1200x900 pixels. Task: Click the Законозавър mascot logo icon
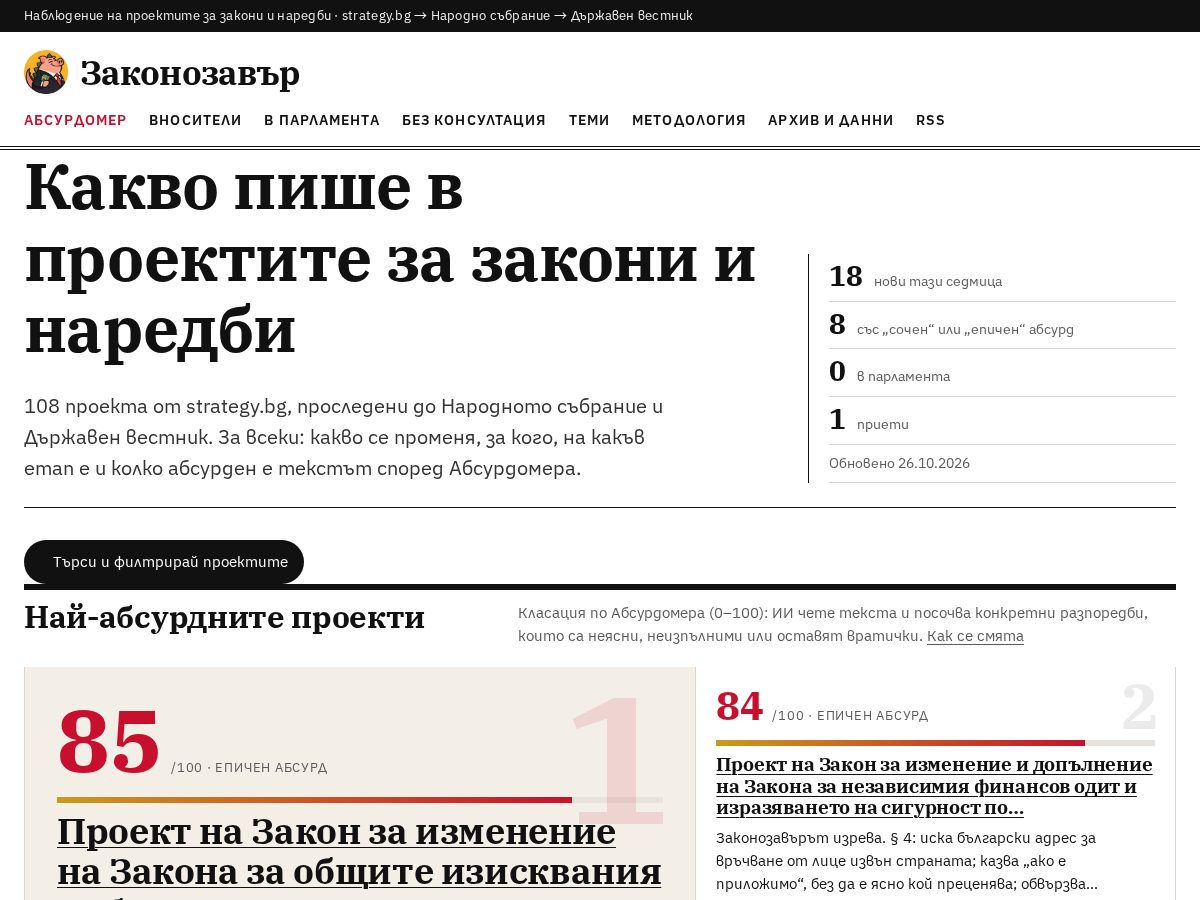pyautogui.click(x=46, y=72)
